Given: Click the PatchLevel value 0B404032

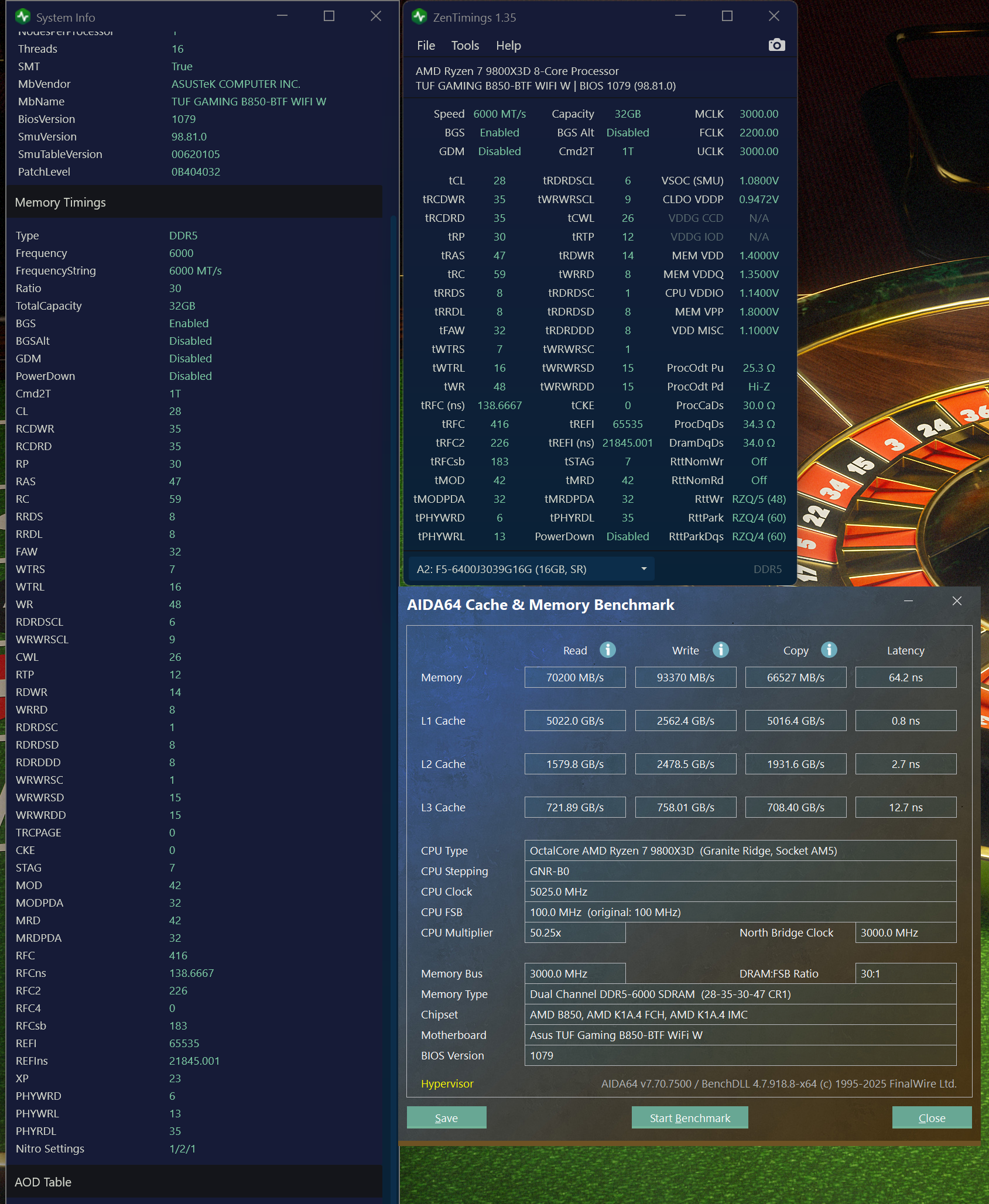Looking at the screenshot, I should pos(196,171).
